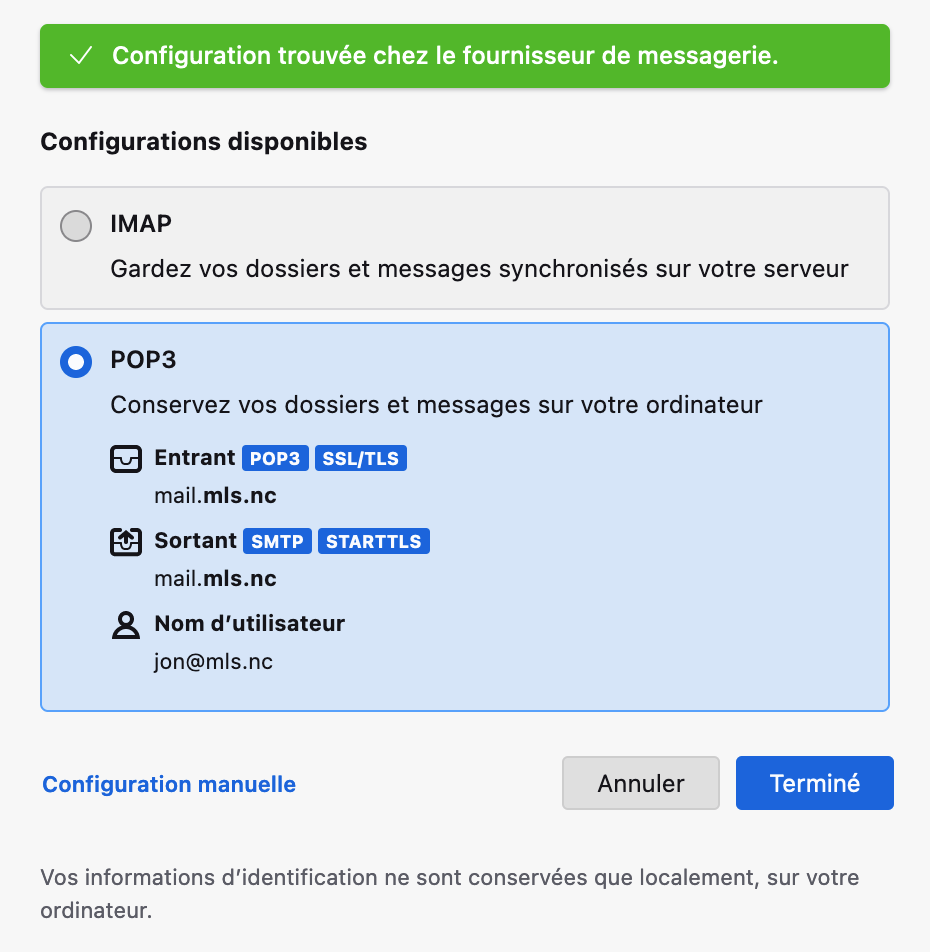Click the success checkmark icon
The width and height of the screenshot is (930, 952).
81,56
